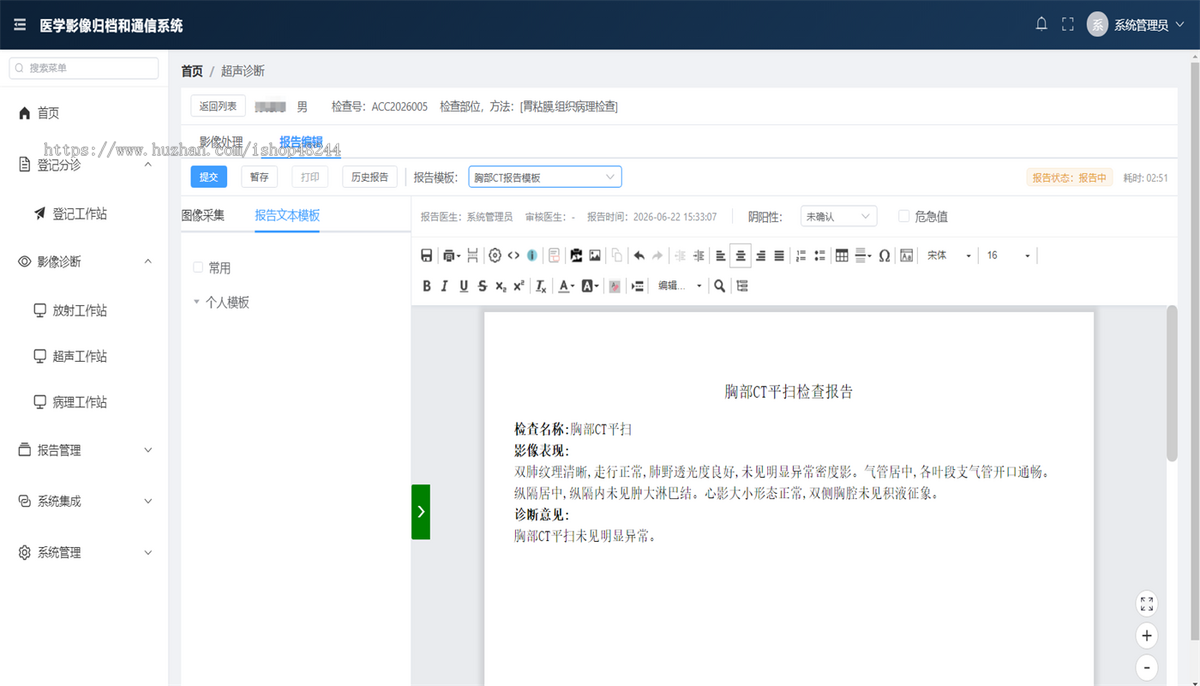Expand the panel with the green arrow handle
1200x686 pixels.
click(x=421, y=511)
